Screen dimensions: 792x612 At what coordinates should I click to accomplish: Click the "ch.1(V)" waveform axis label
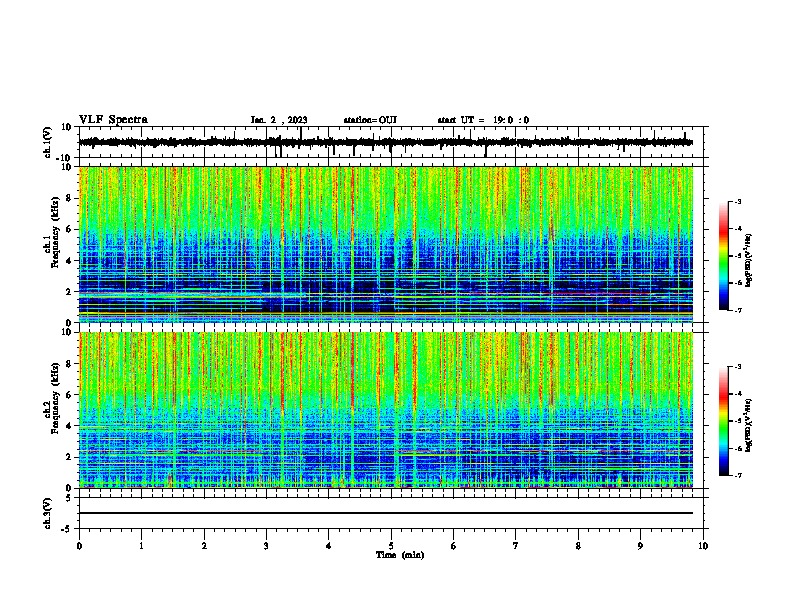(x=48, y=142)
